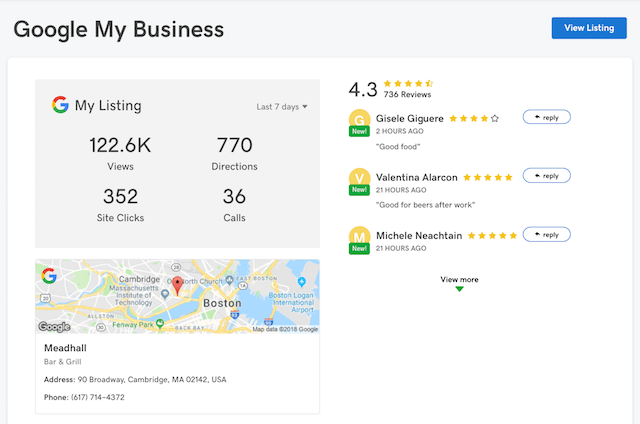640x424 pixels.
Task: Reply to Gisele Giguere's review
Action: coord(547,117)
